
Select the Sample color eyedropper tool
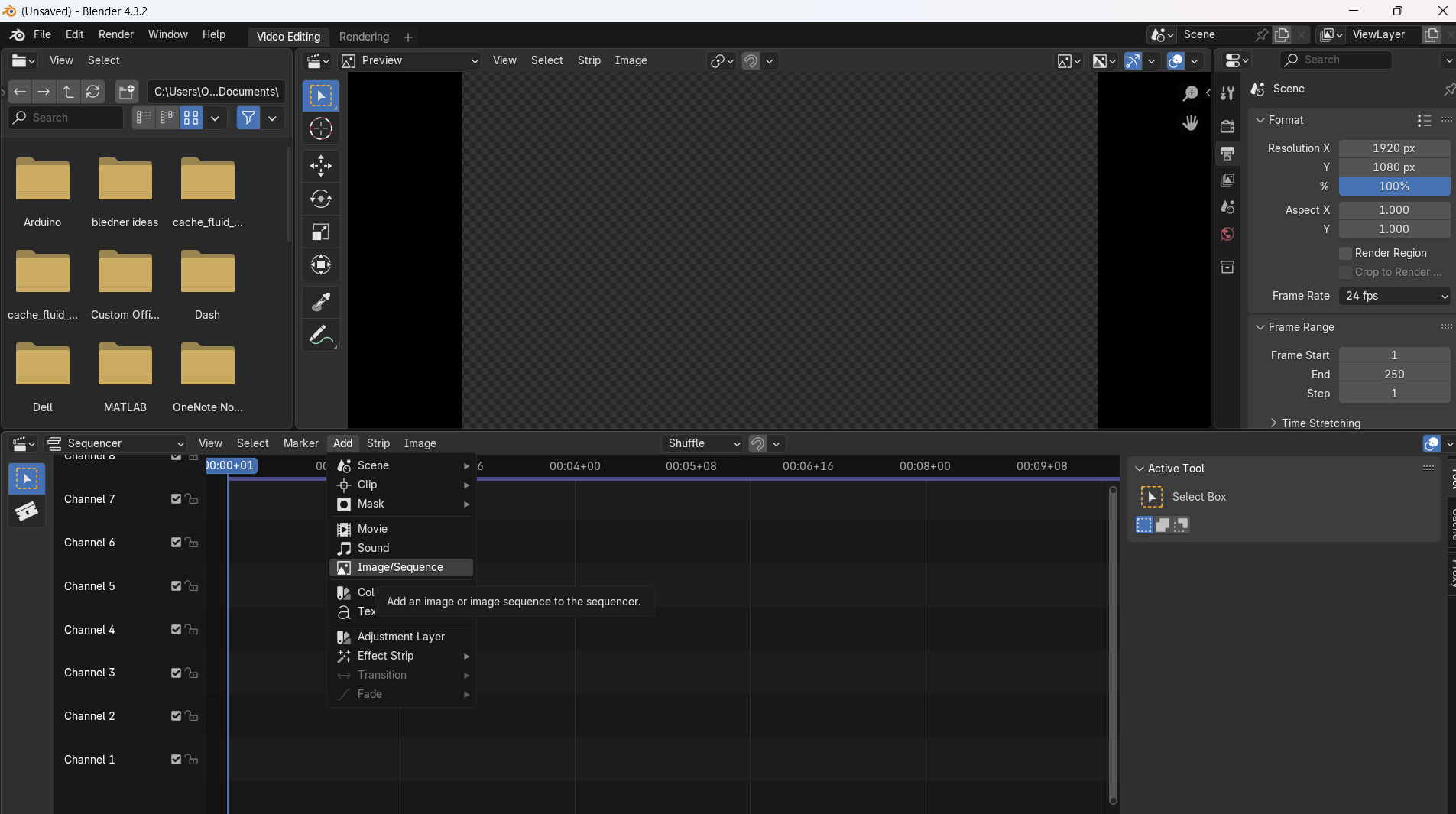pos(320,302)
